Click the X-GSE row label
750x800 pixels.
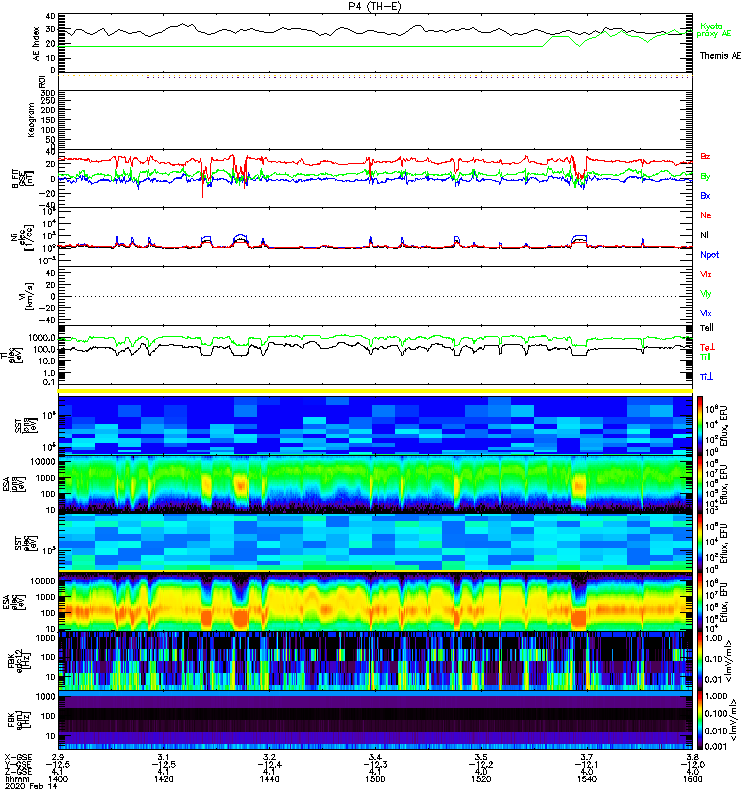click(x=18, y=757)
